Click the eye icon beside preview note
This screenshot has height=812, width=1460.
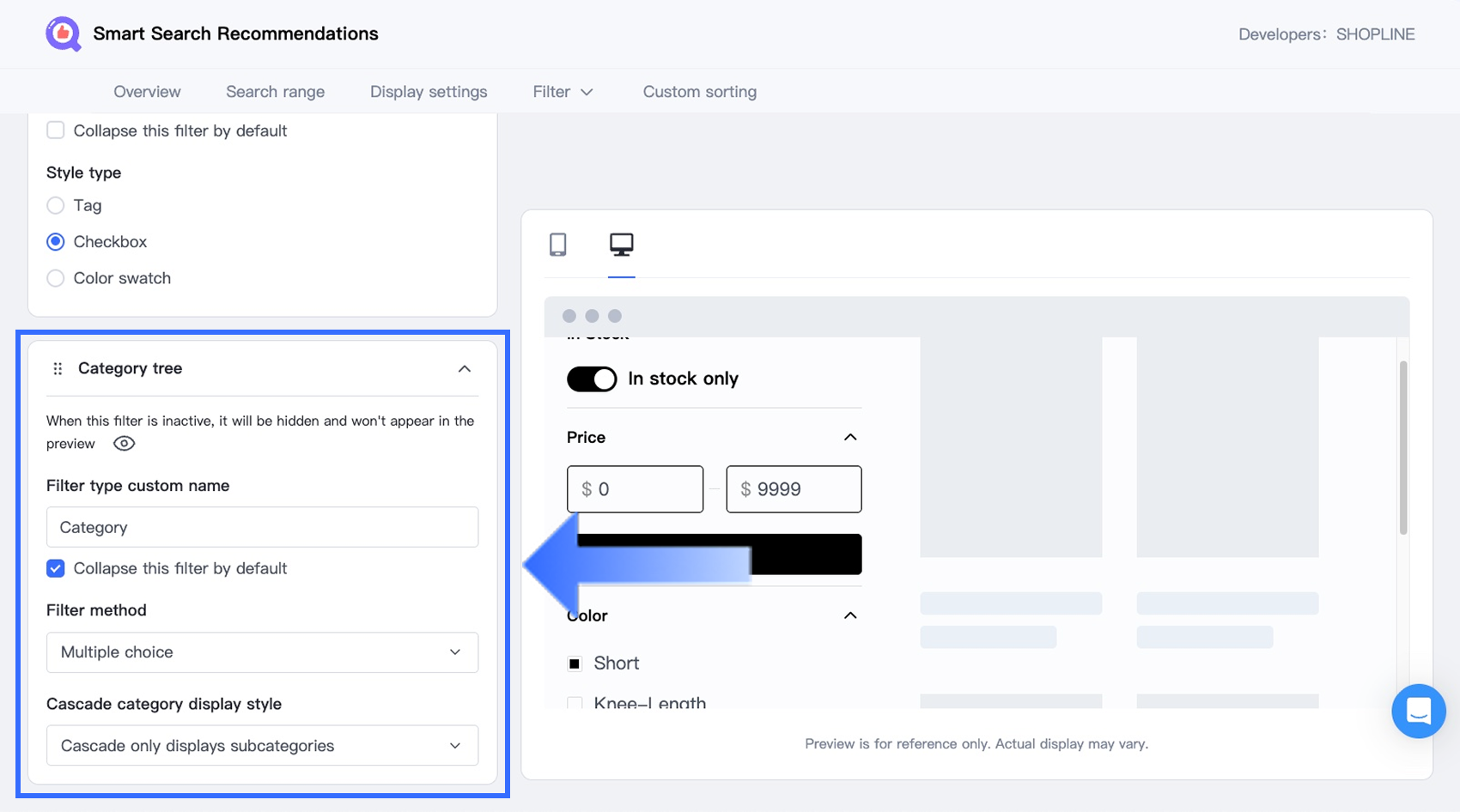pyautogui.click(x=124, y=444)
